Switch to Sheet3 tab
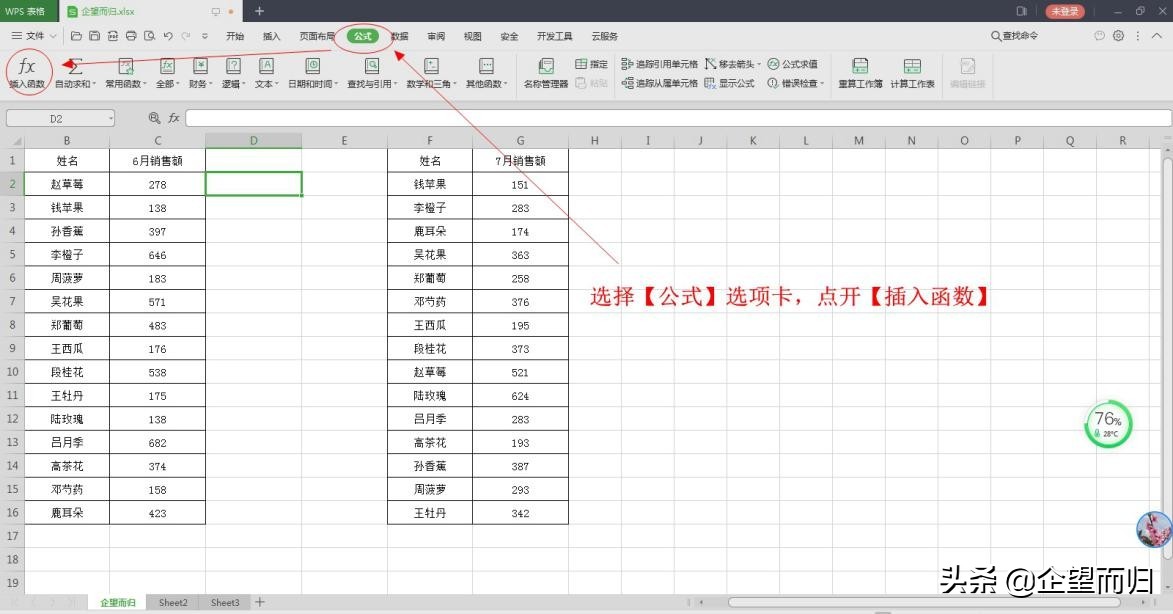 [225, 602]
